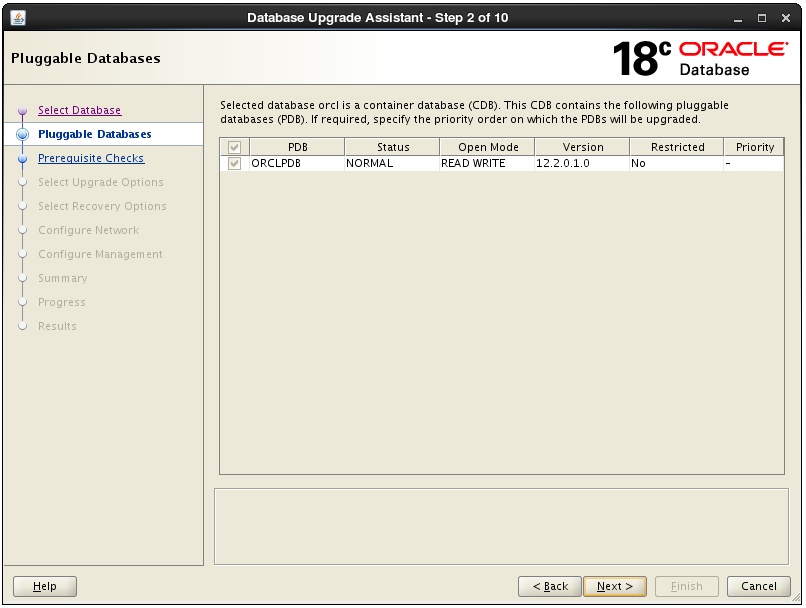This screenshot has width=806, height=608.
Task: Select the Restricted 'No' cell
Action: 677,163
